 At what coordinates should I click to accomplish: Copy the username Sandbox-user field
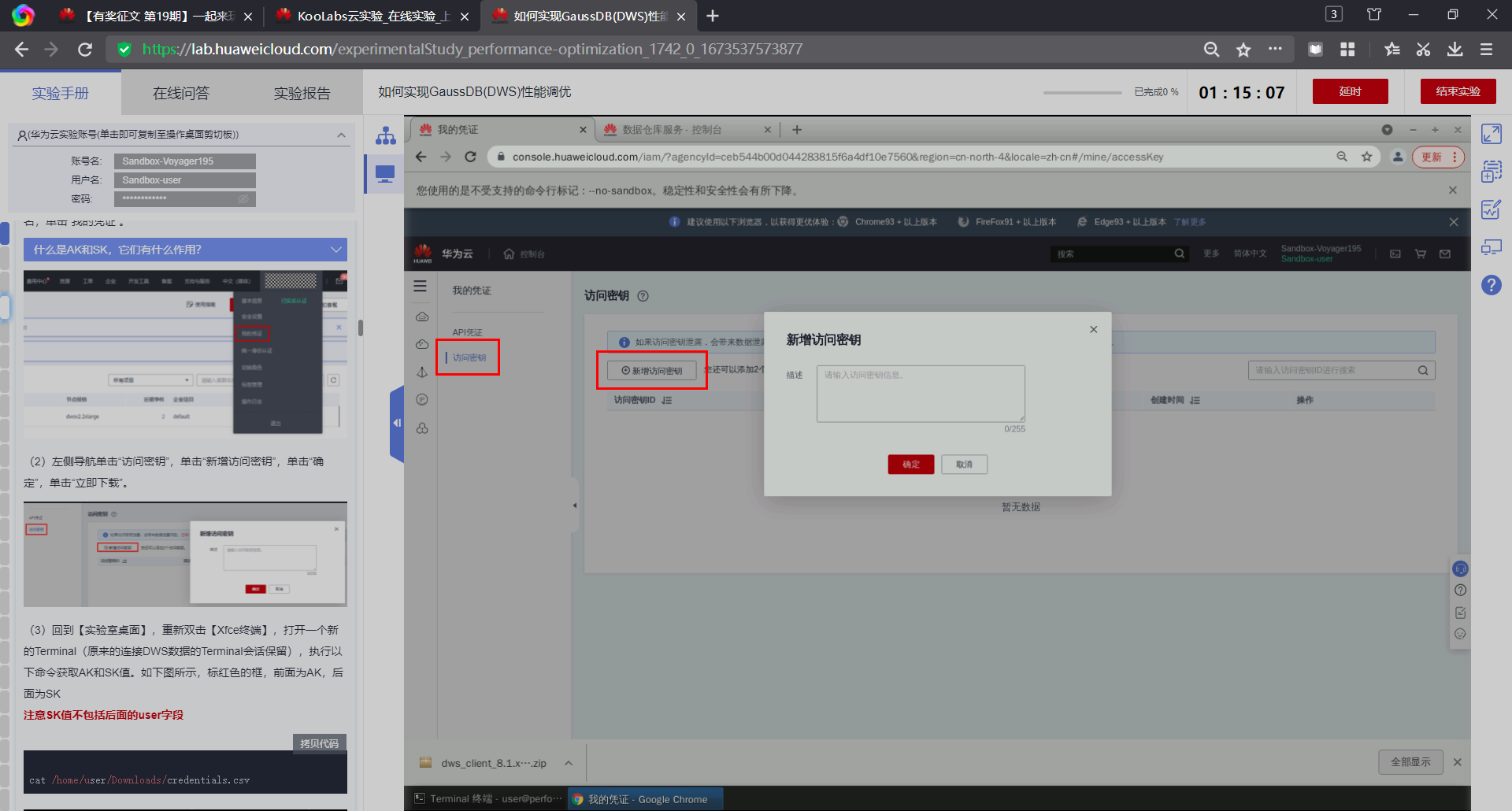click(185, 180)
